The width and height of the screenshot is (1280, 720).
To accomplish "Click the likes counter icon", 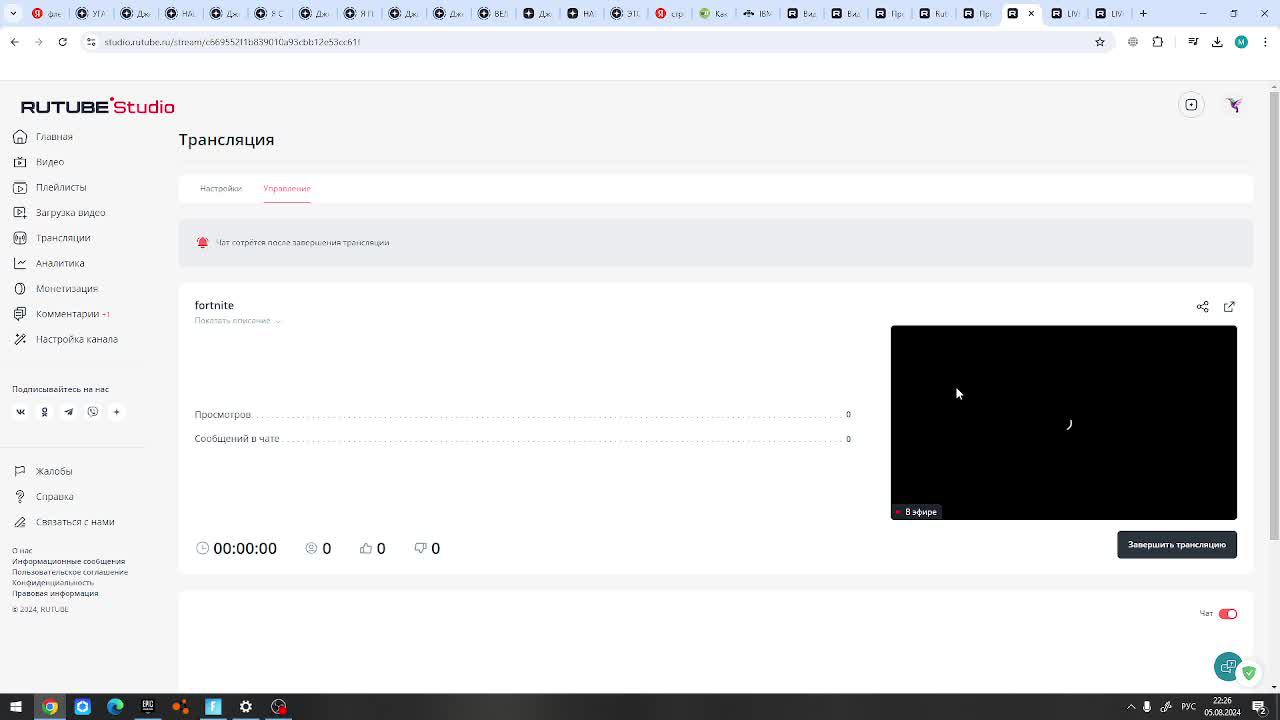I will (x=366, y=548).
